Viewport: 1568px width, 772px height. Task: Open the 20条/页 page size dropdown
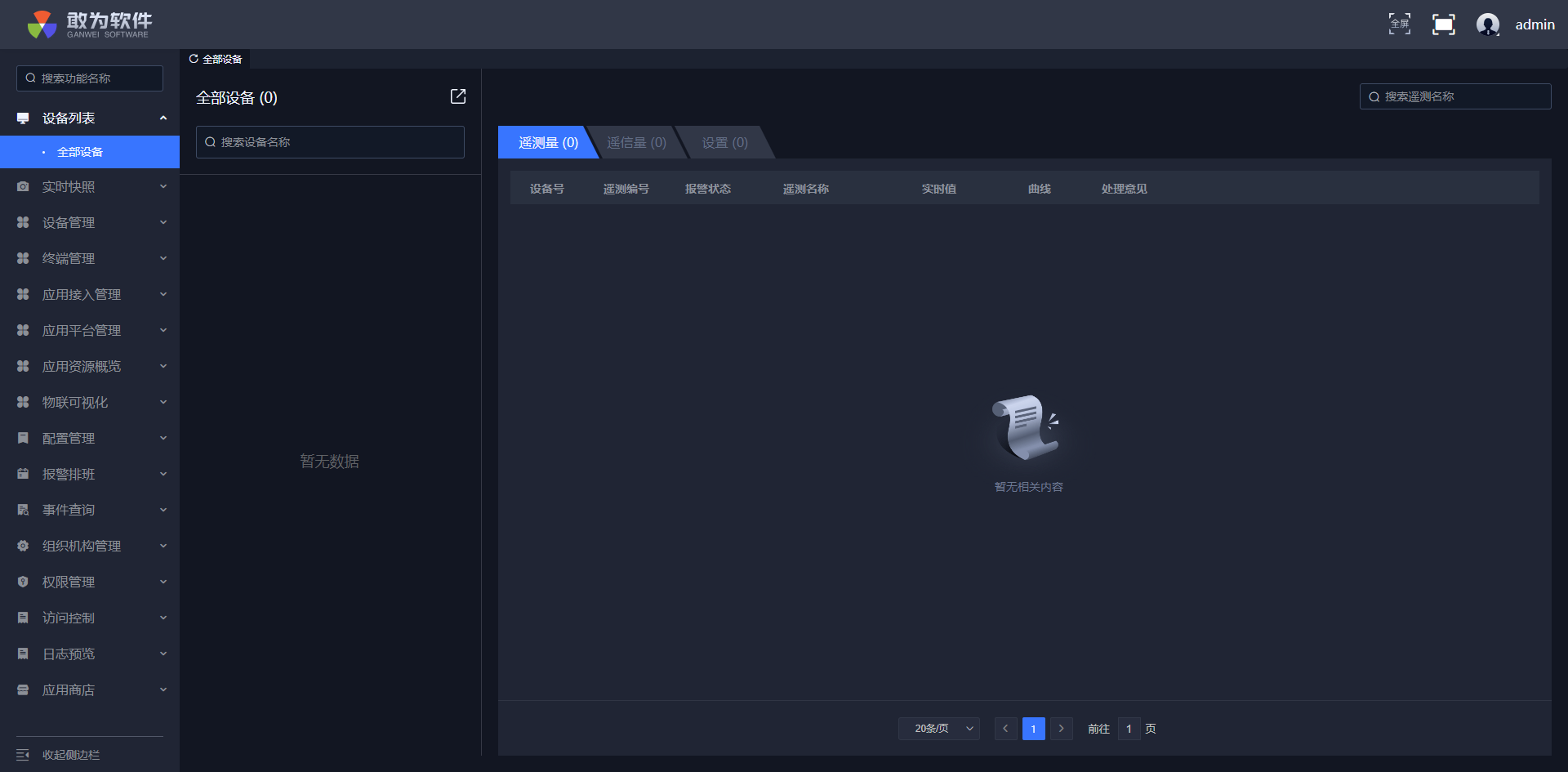coord(939,729)
